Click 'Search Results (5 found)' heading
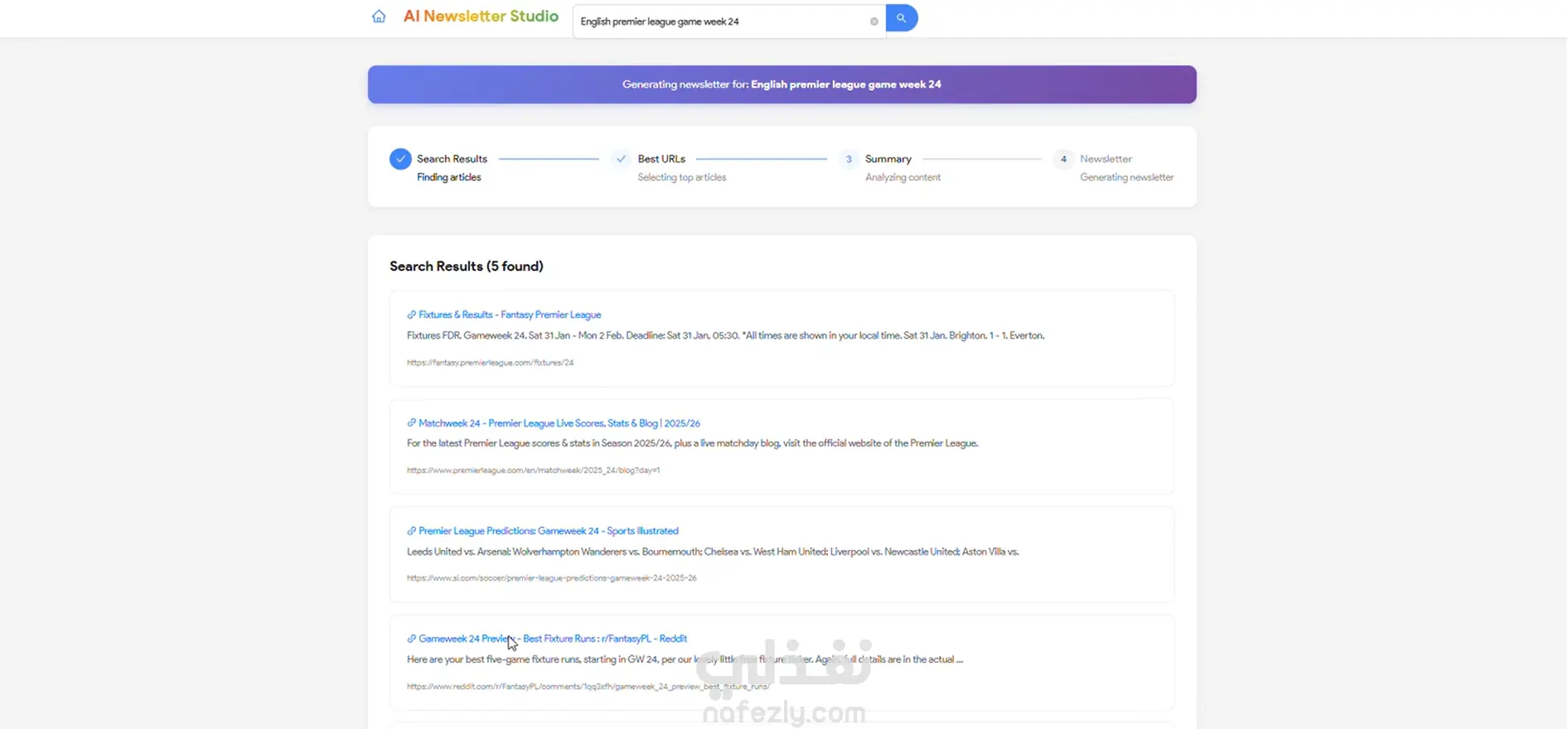 point(467,266)
